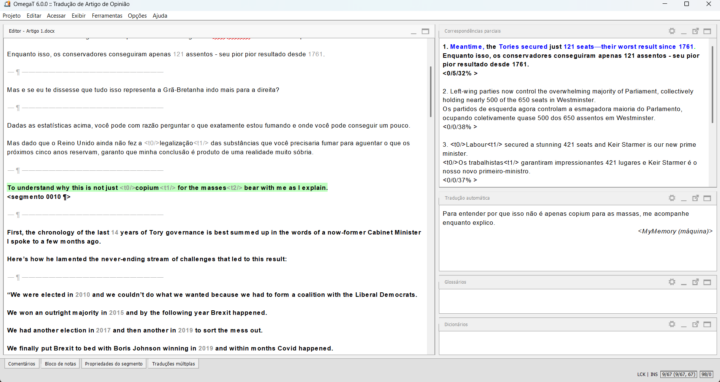The width and height of the screenshot is (720, 382).
Task: Open the Opções menu
Action: pyautogui.click(x=137, y=16)
